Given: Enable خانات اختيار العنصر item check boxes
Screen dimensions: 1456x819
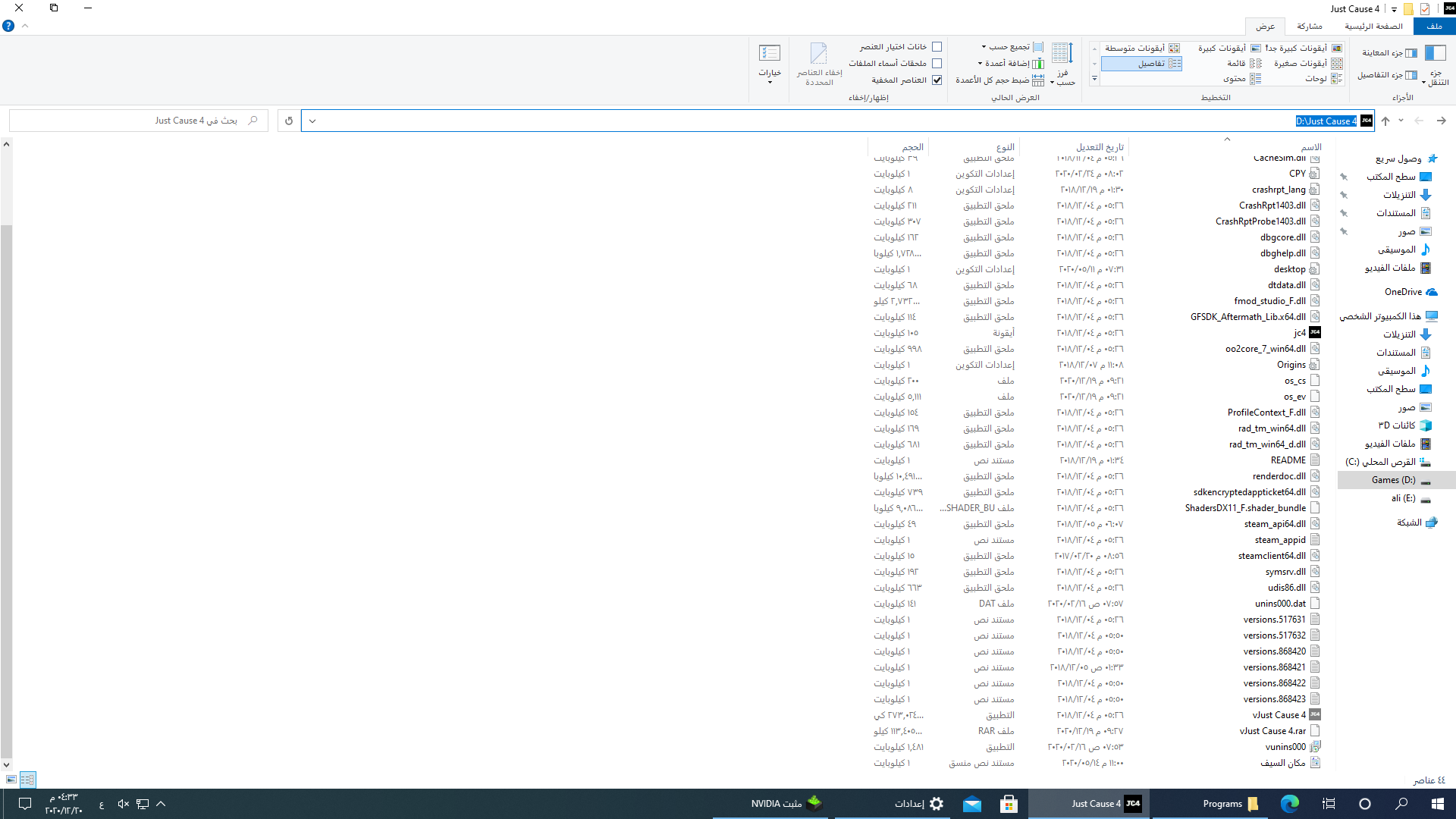Looking at the screenshot, I should pyautogui.click(x=937, y=47).
